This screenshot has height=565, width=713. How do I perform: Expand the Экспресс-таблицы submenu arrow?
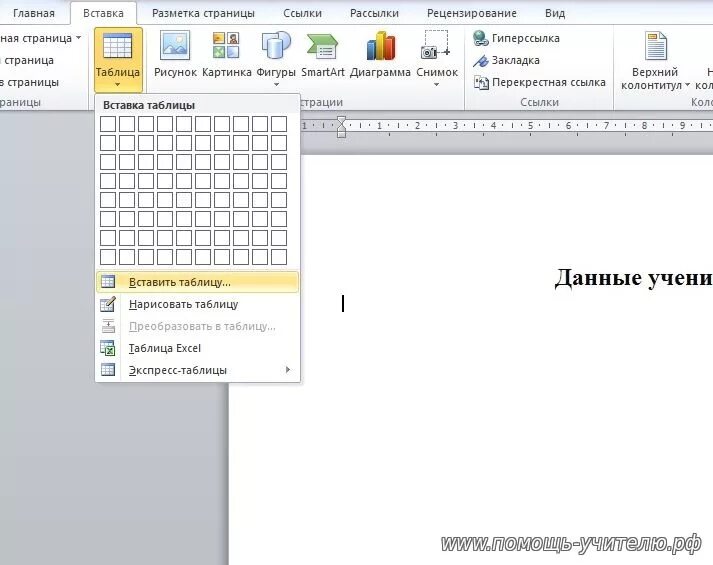tap(288, 370)
